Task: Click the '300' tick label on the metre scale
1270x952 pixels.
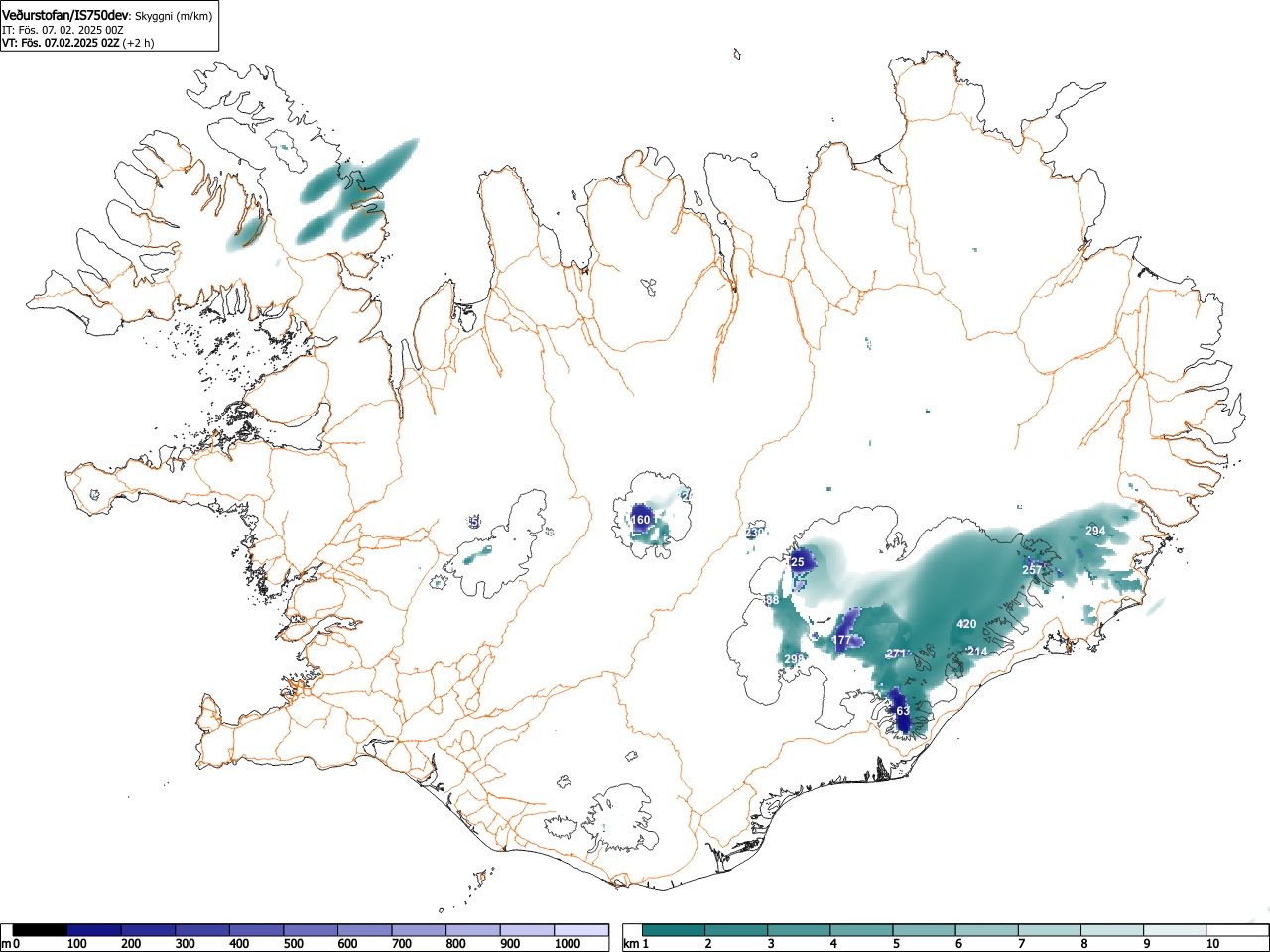Action: [x=185, y=944]
